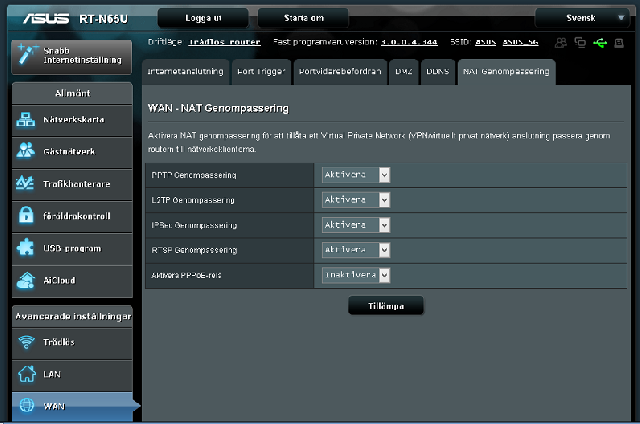Open Föräldrakontroll lock icon item
The width and height of the screenshot is (640, 424).
72,216
